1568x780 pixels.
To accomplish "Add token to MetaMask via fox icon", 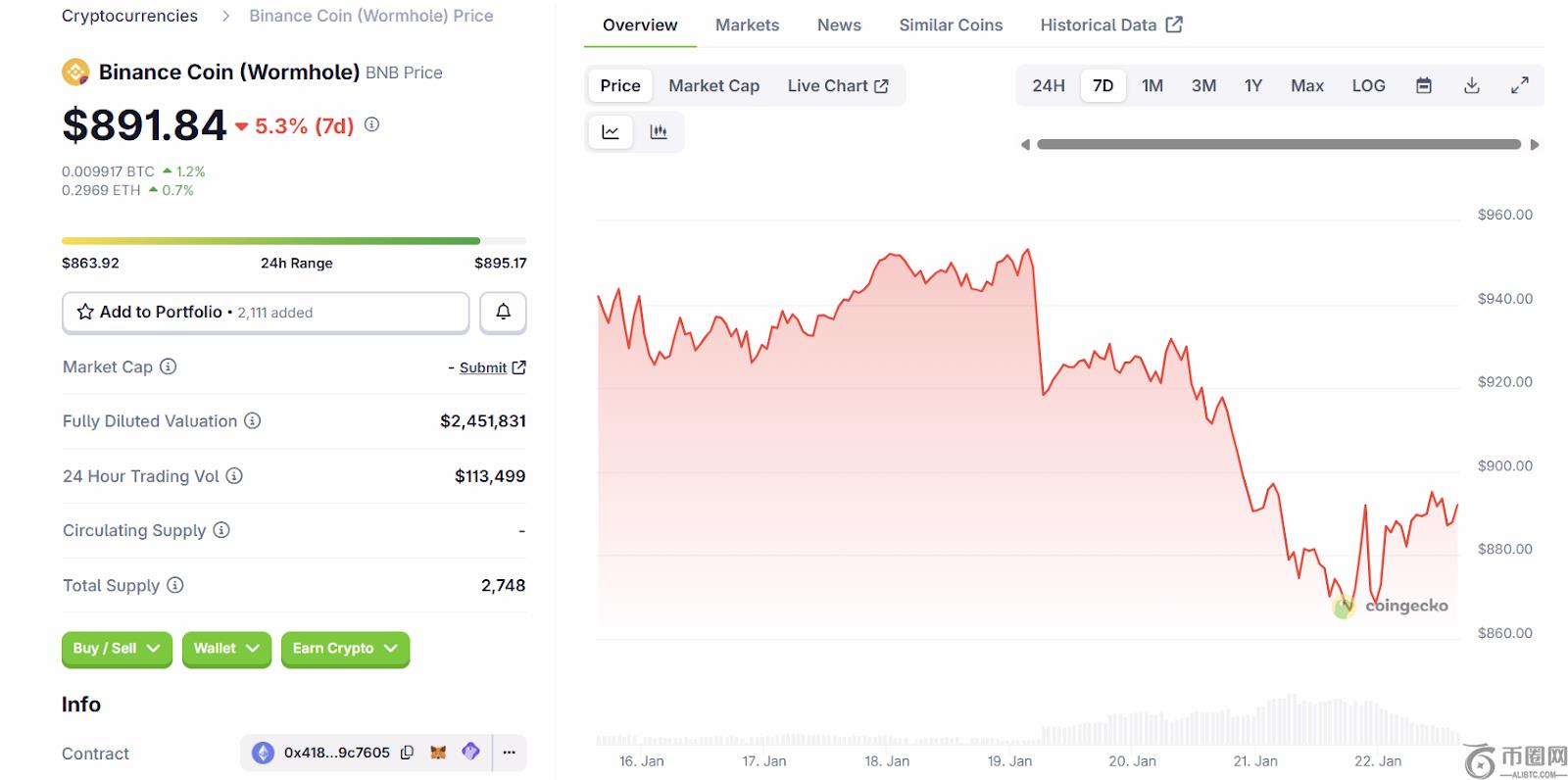I will click(438, 753).
